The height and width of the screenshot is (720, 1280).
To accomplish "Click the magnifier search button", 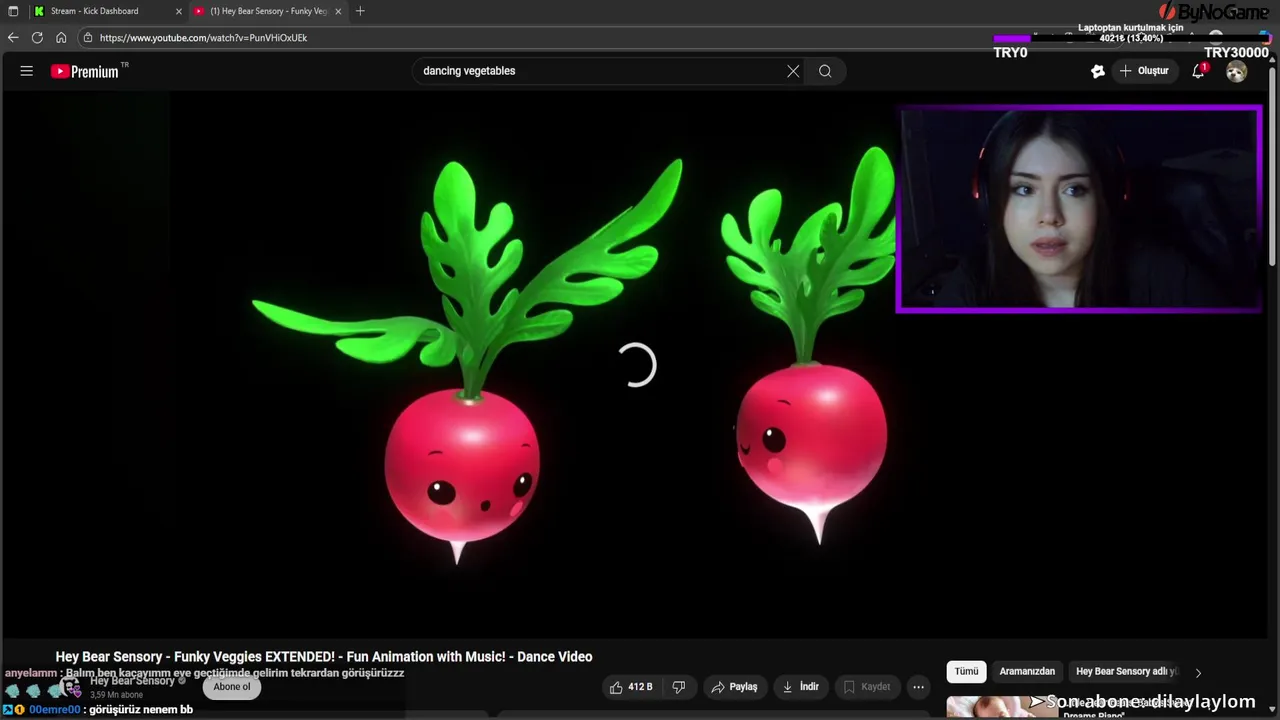I will point(825,71).
